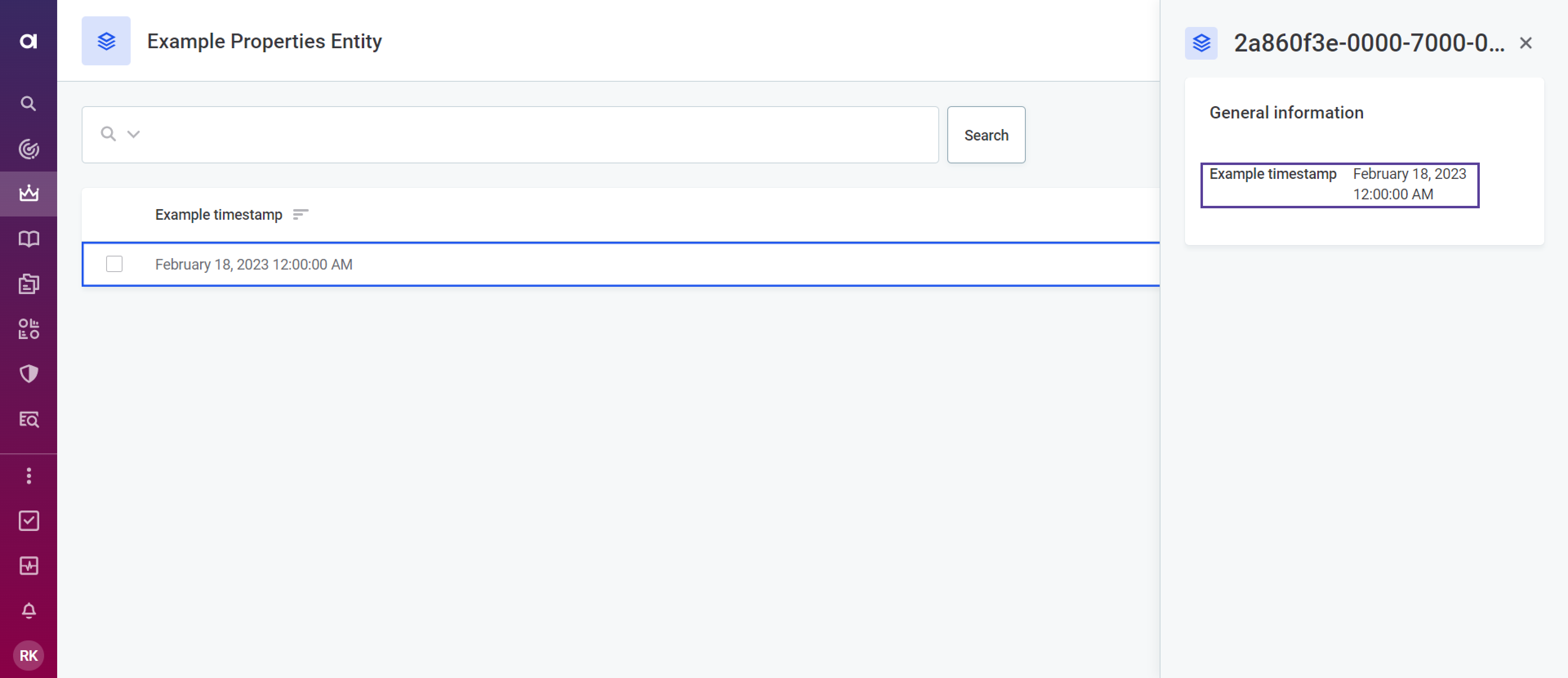The width and height of the screenshot is (1568, 678).
Task: Select the Search icon in the sidebar
Action: (x=28, y=103)
